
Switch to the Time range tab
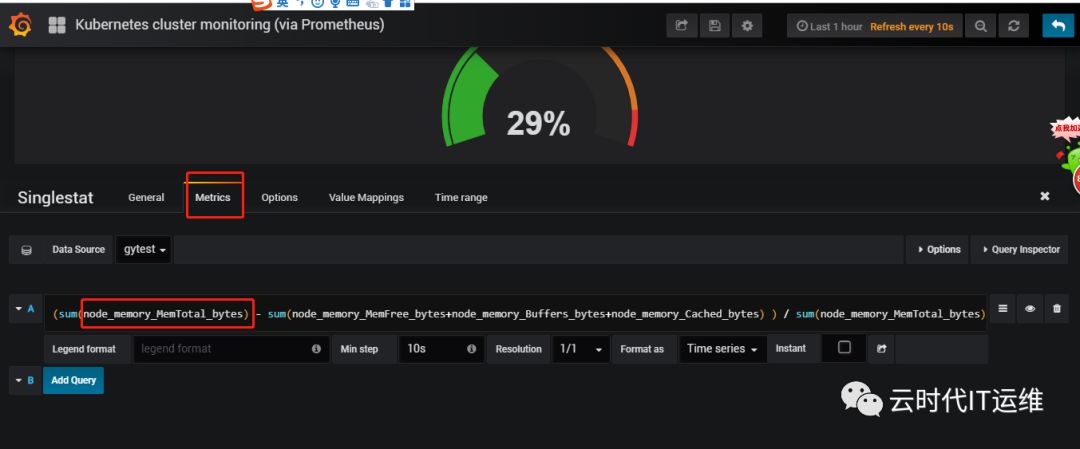click(x=461, y=197)
